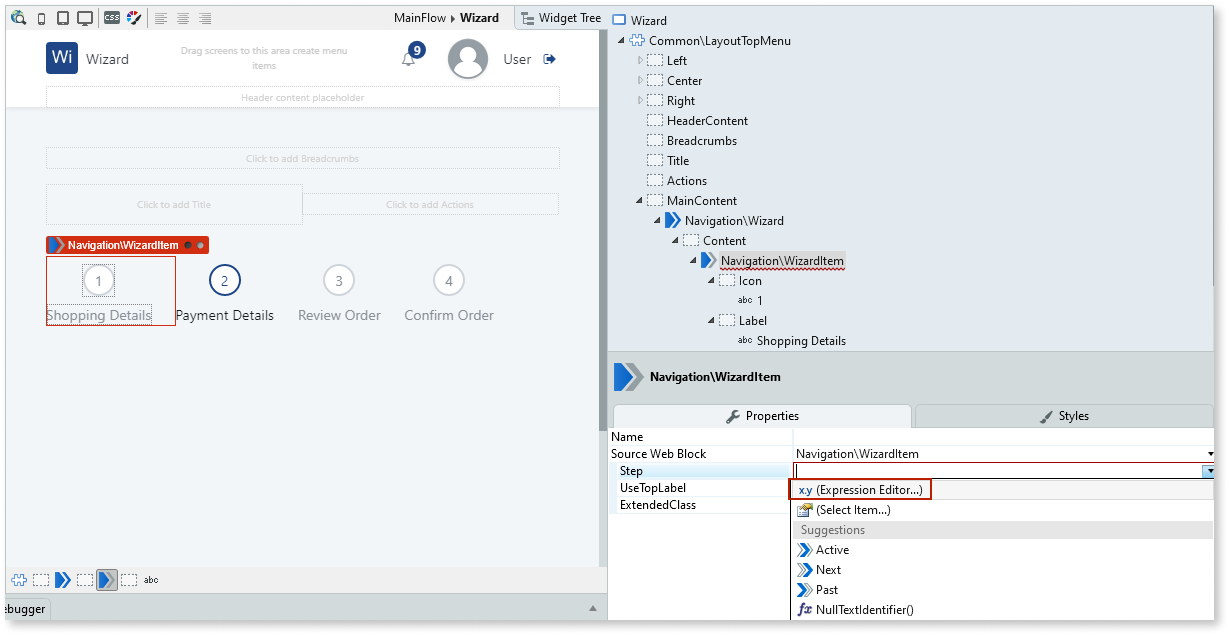Select the Active suggestion in the dropdown
1229x635 pixels.
coord(831,550)
